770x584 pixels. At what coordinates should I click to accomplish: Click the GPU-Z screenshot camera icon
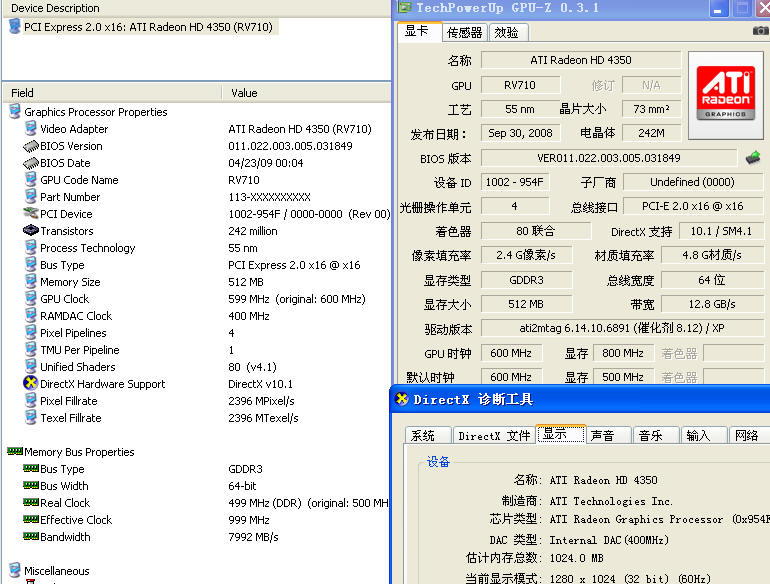(760, 31)
